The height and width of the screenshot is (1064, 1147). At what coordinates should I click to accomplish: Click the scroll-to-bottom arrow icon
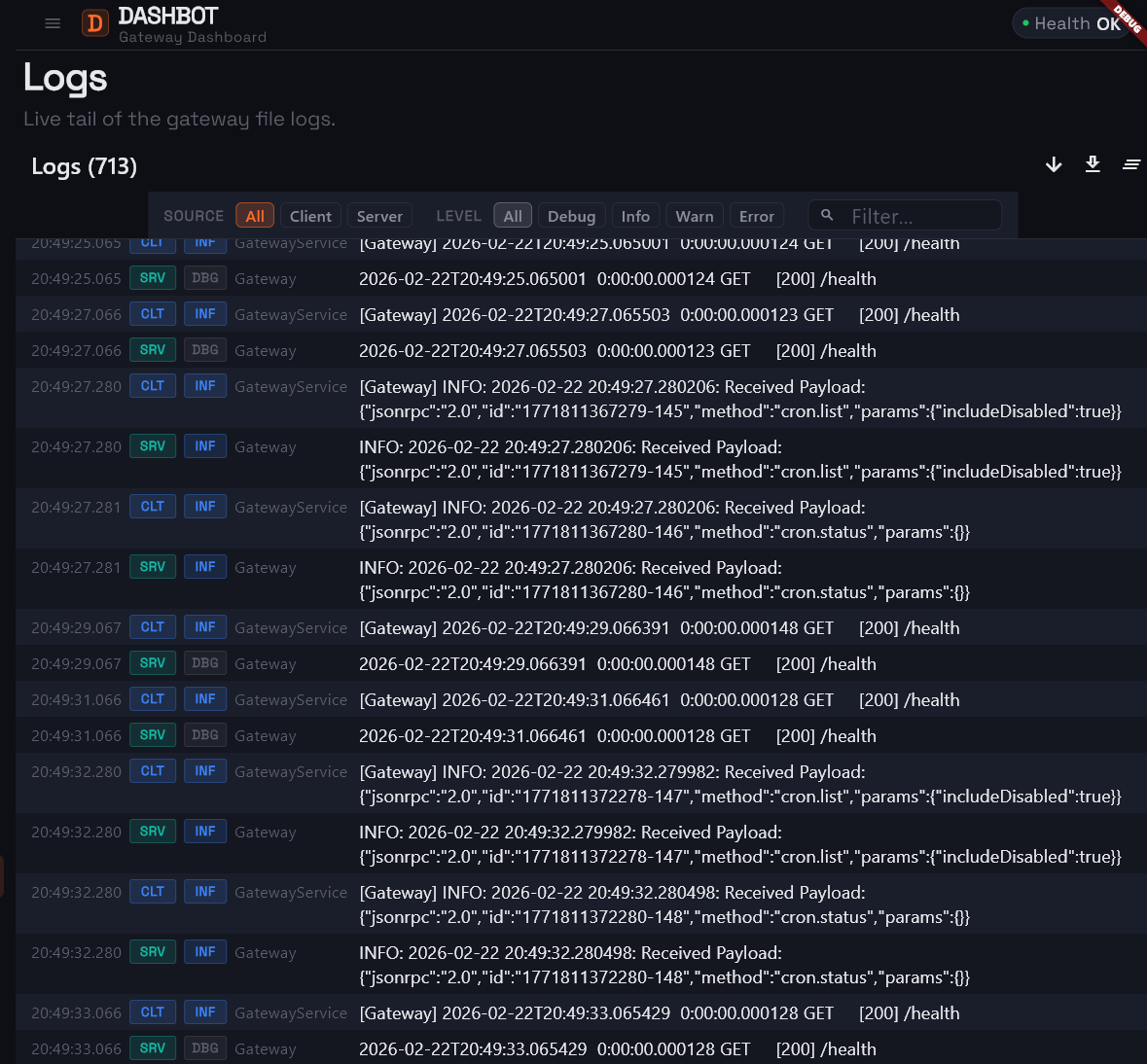coord(1054,165)
